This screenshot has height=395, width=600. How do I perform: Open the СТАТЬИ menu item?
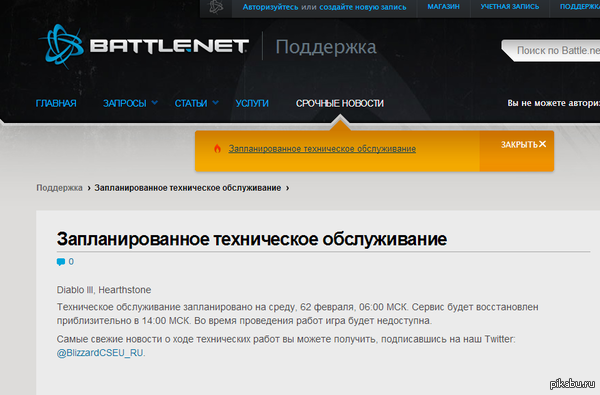click(x=191, y=103)
